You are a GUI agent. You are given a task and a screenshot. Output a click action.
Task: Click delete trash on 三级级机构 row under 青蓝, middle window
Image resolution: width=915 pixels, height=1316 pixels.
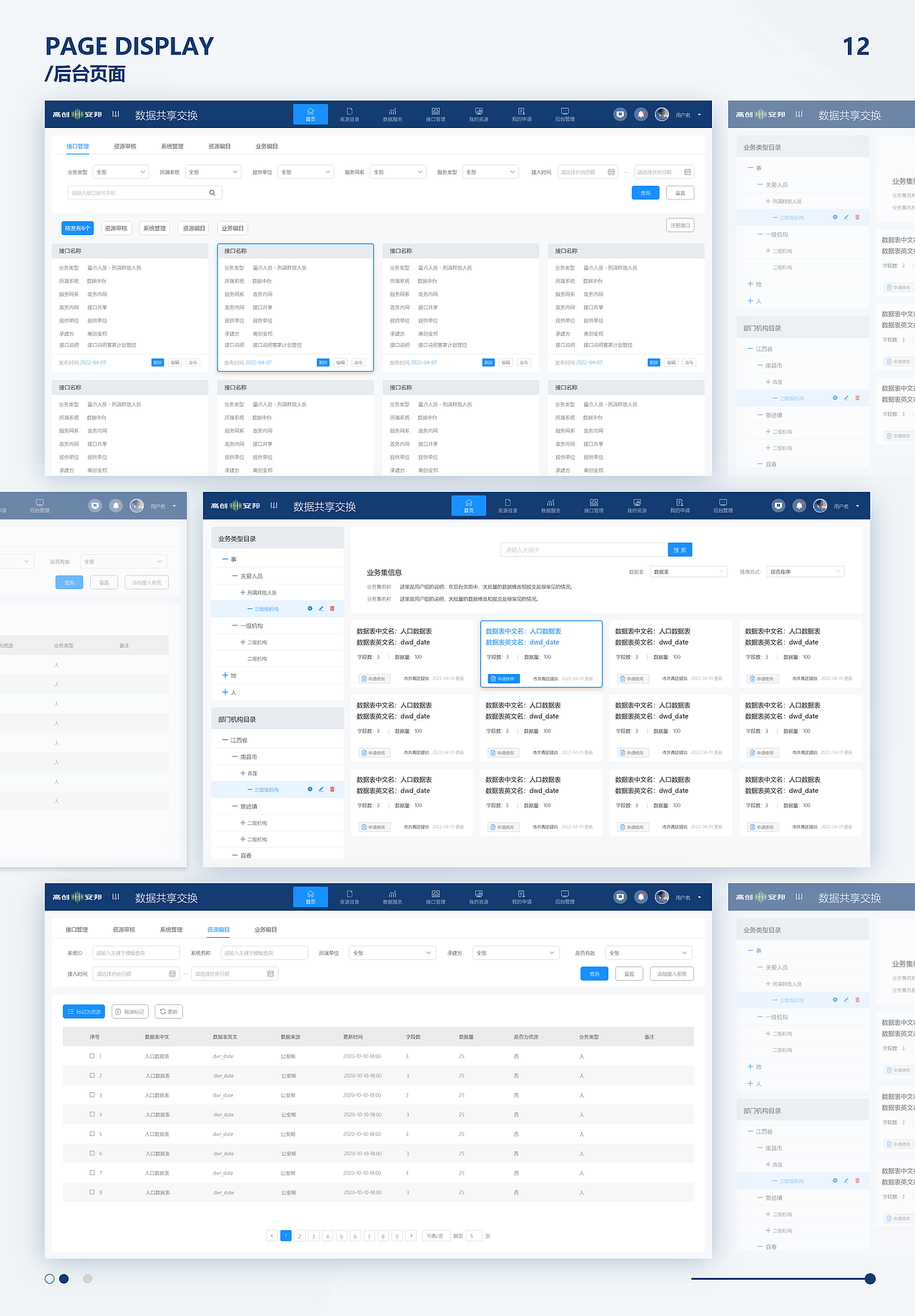click(x=332, y=789)
